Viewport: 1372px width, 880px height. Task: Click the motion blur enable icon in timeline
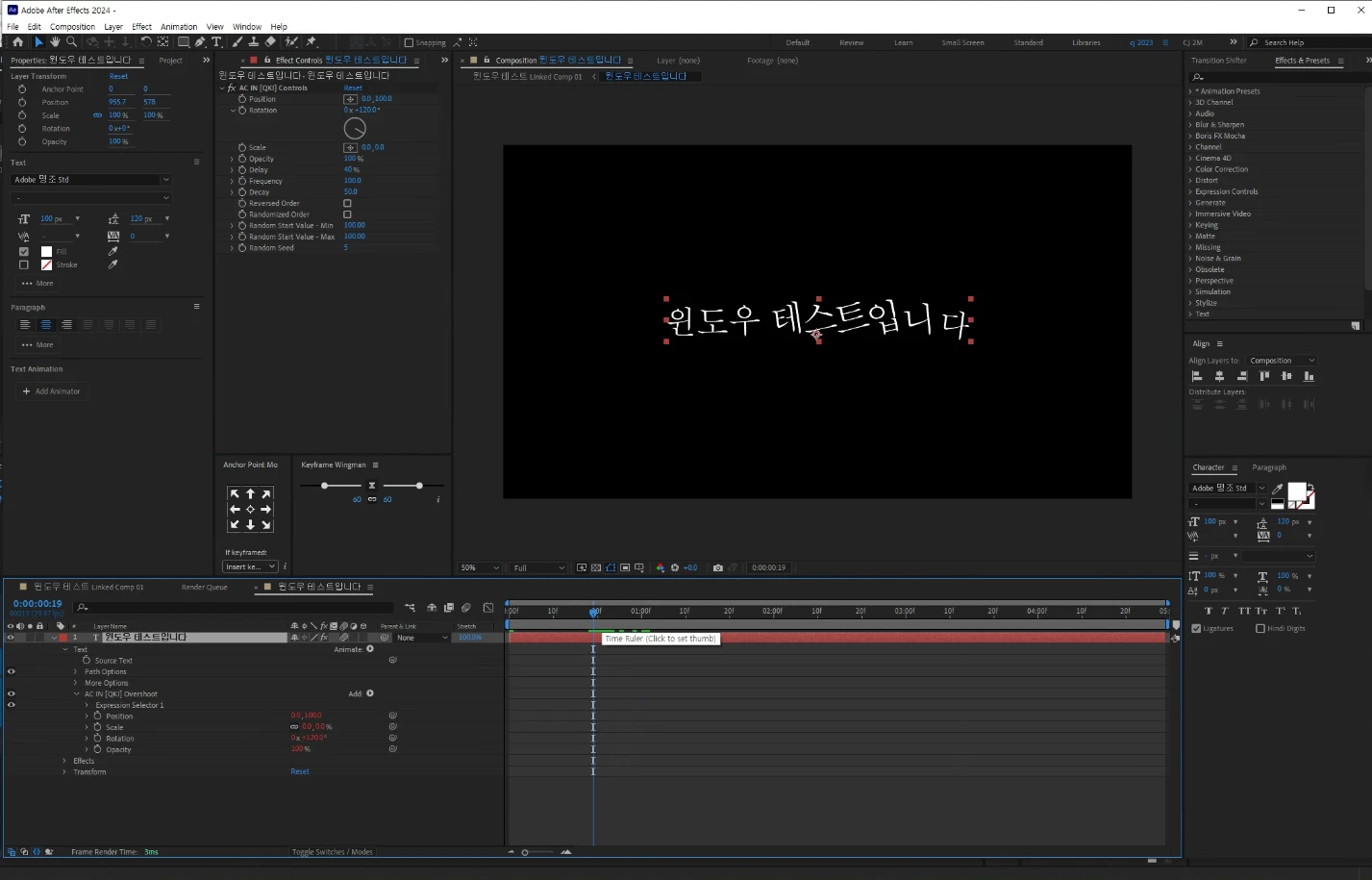pyautogui.click(x=466, y=608)
